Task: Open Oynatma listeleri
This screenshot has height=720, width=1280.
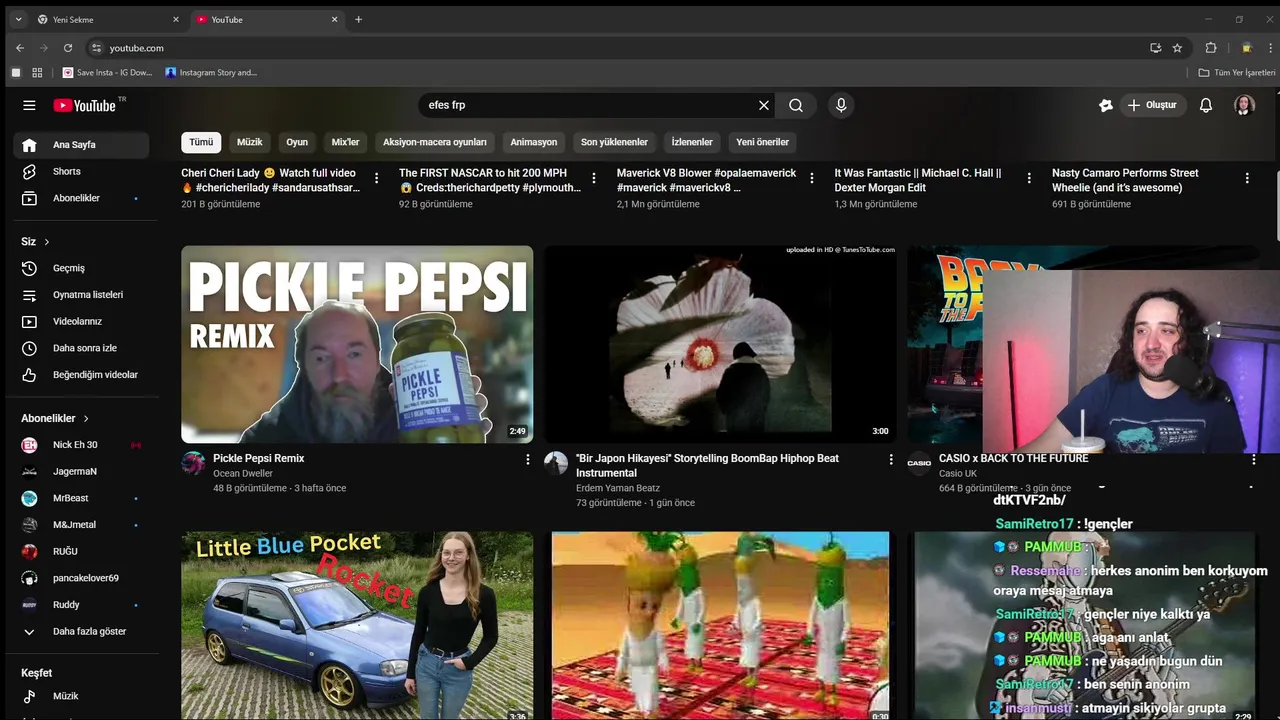Action: [81, 295]
